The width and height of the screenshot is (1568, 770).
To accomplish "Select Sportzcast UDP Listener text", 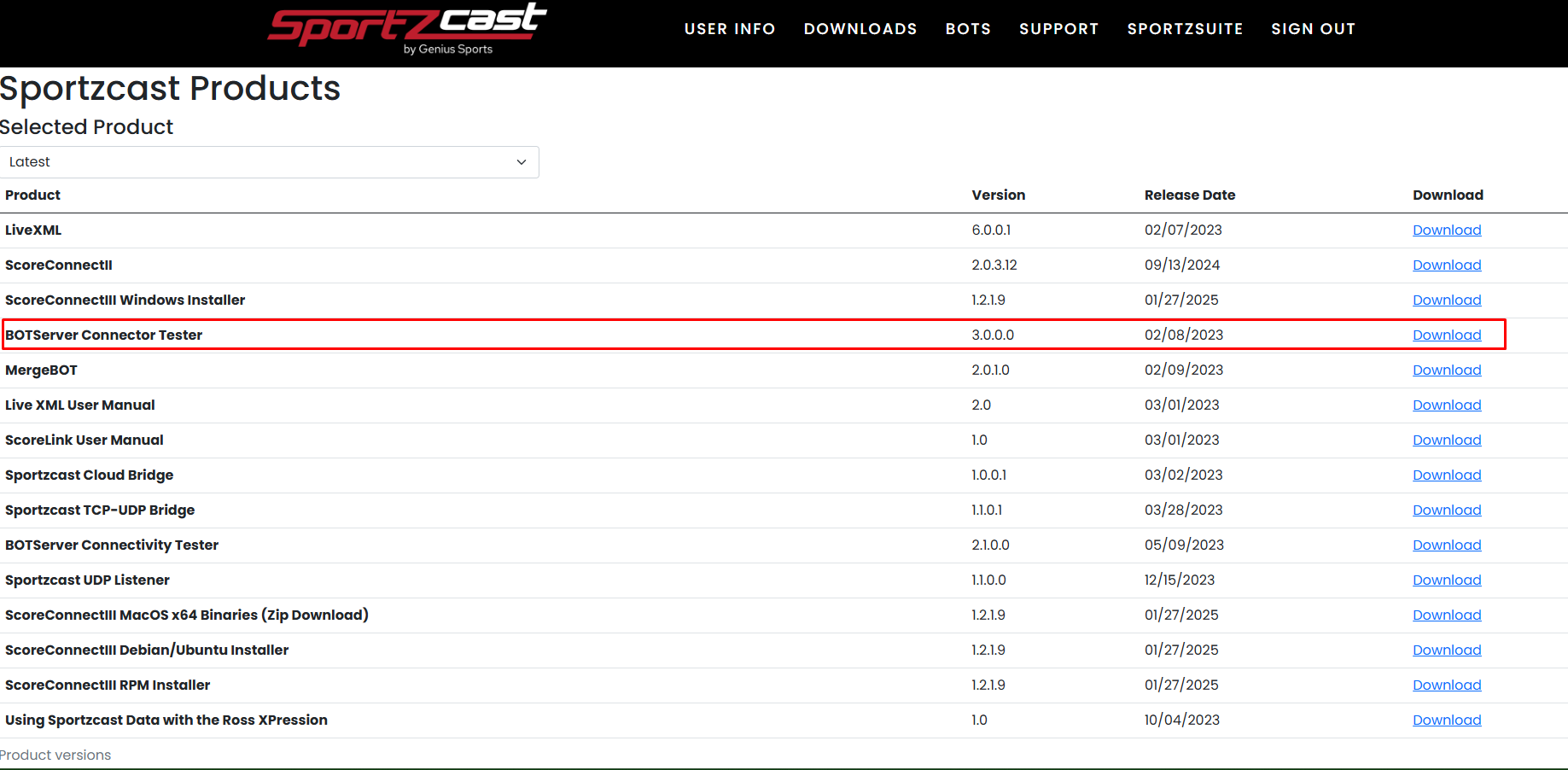I will click(87, 580).
